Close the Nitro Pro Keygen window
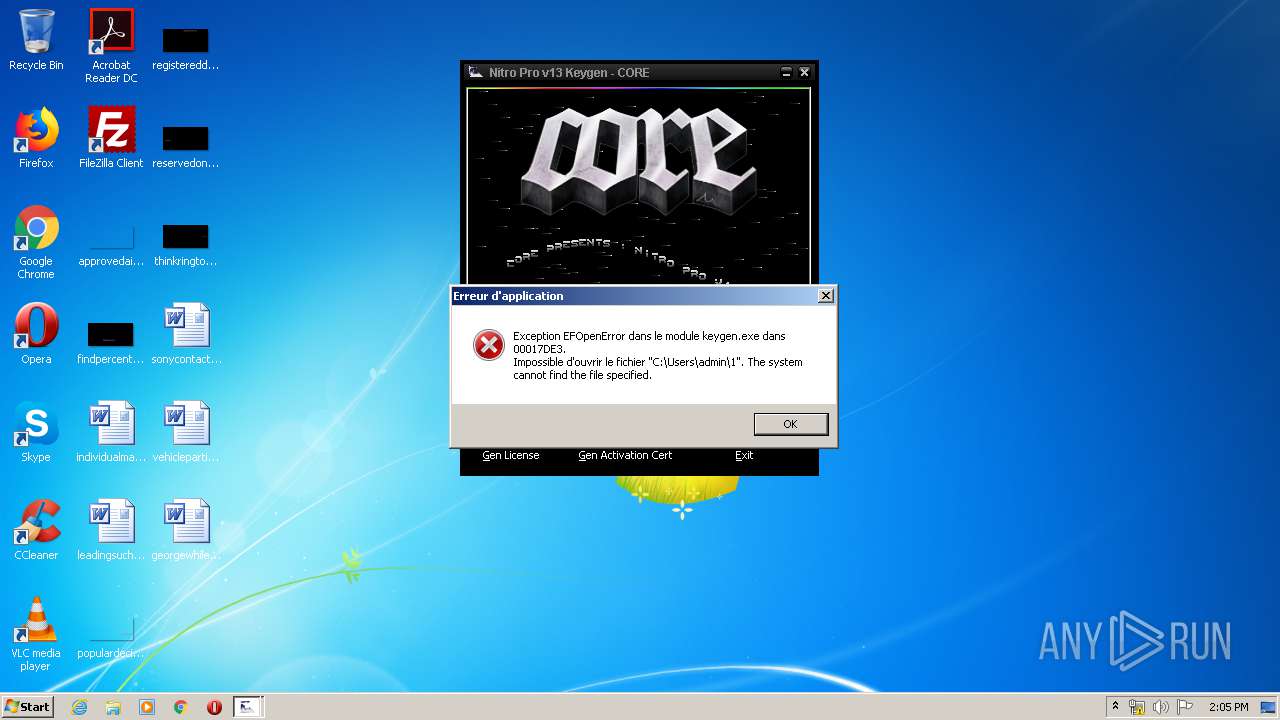The width and height of the screenshot is (1280, 720). [804, 72]
